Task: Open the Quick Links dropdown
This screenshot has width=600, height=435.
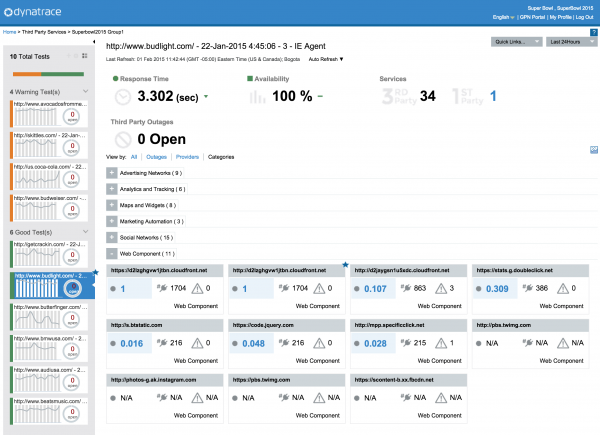Action: pos(517,42)
